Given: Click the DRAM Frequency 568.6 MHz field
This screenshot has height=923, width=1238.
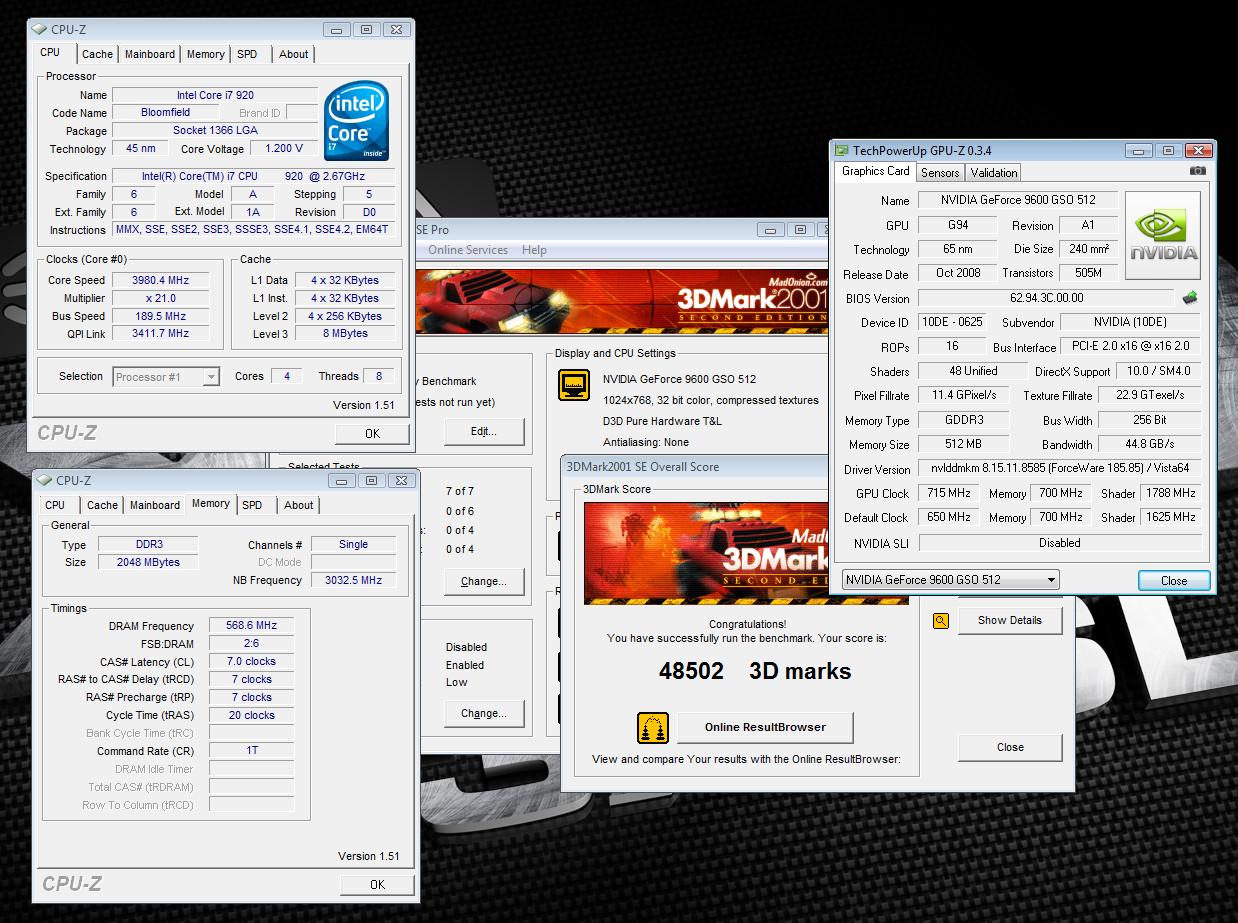Looking at the screenshot, I should [251, 625].
